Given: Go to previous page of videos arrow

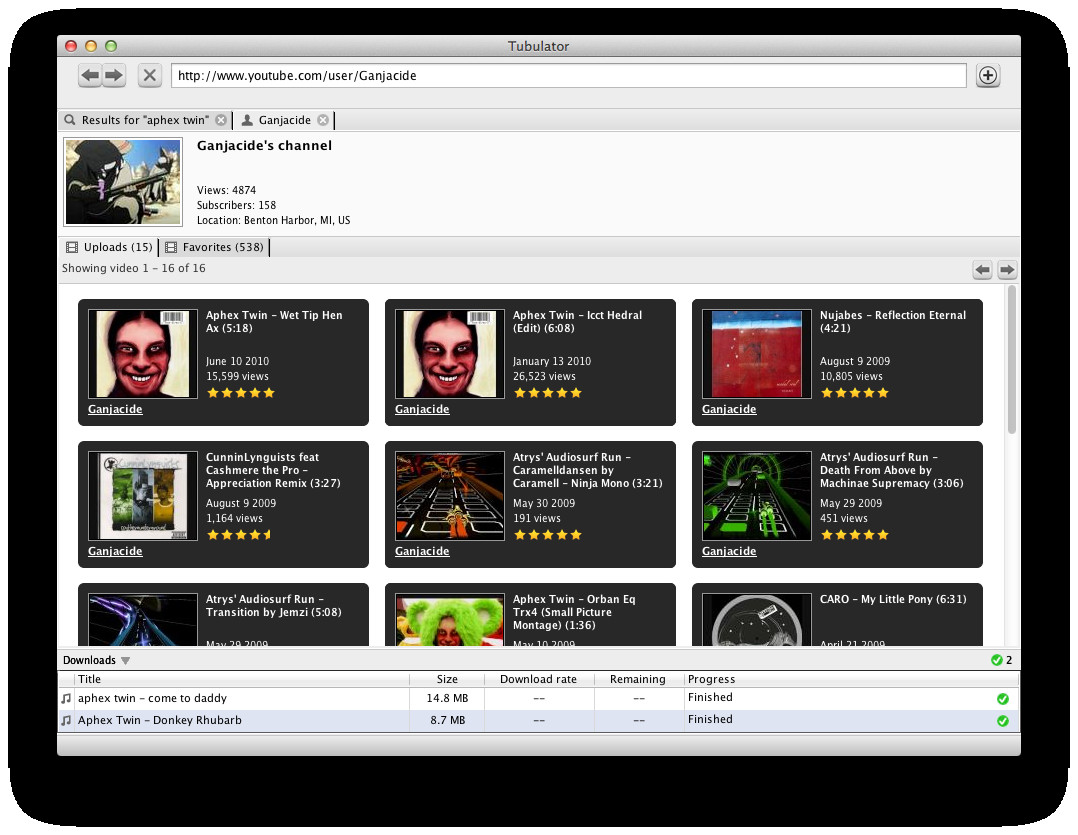Looking at the screenshot, I should pos(982,270).
